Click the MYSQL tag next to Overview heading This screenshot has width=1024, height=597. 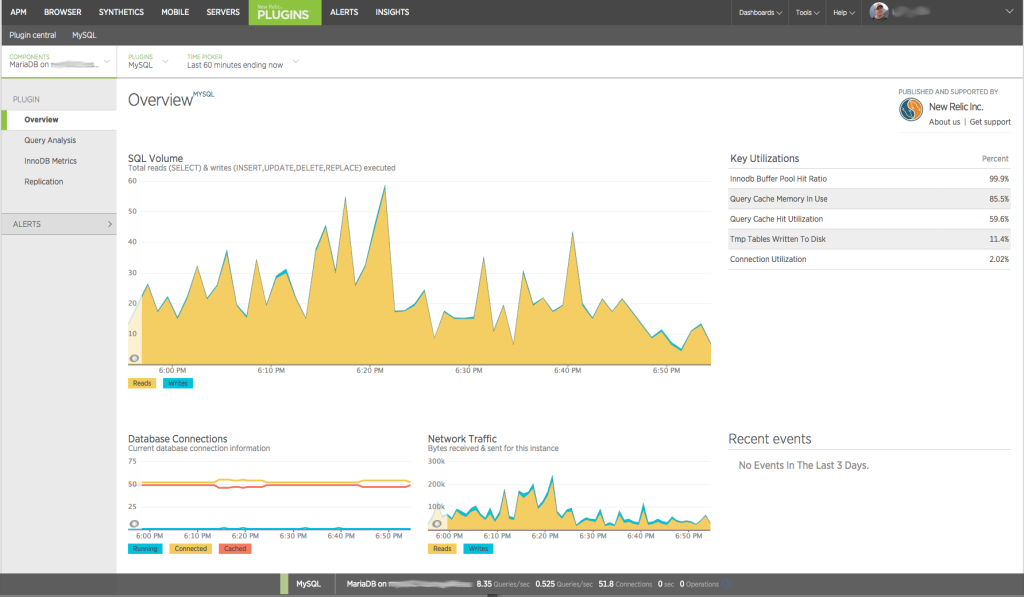coord(204,94)
